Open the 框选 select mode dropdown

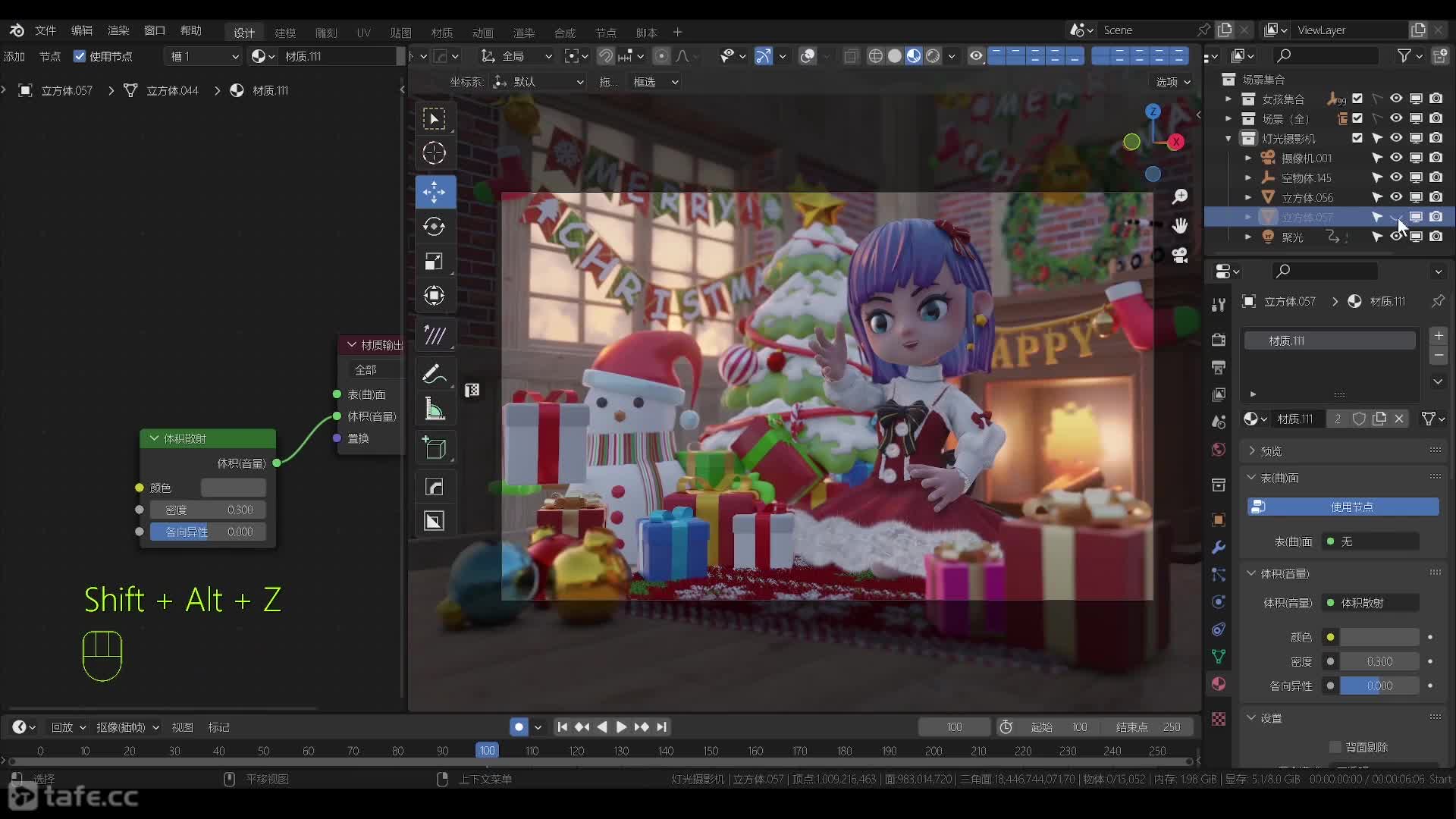[x=655, y=82]
